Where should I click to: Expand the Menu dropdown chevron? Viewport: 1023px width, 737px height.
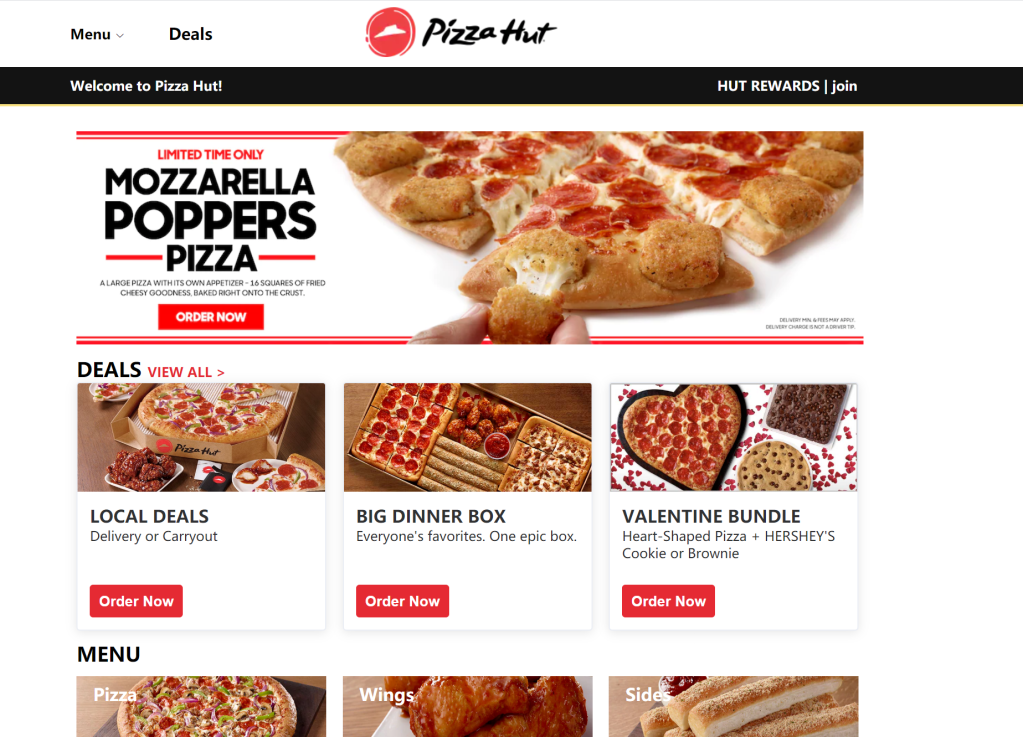pos(120,35)
